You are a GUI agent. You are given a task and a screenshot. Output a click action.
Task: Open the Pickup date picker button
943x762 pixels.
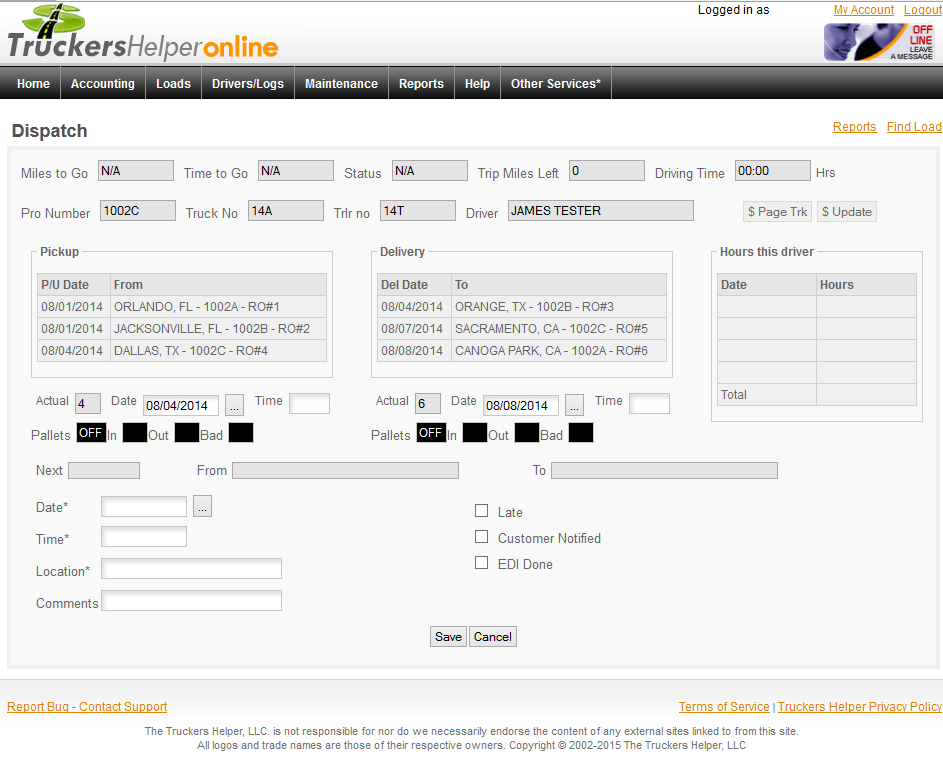pos(234,405)
